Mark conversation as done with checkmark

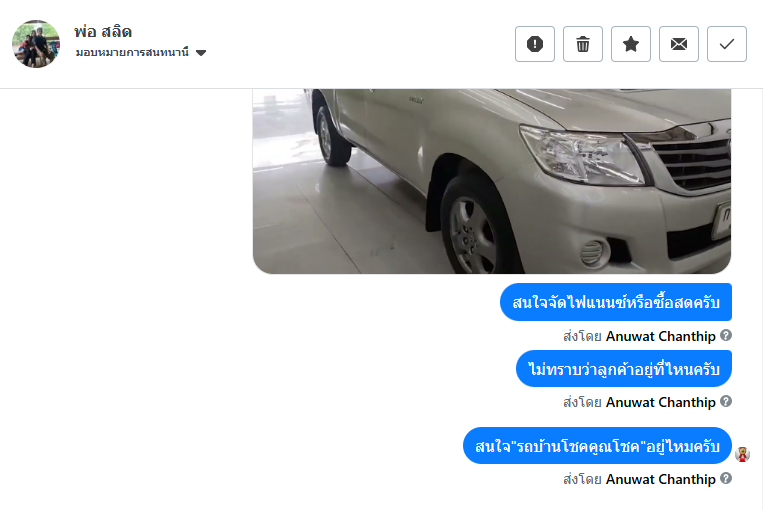point(727,44)
